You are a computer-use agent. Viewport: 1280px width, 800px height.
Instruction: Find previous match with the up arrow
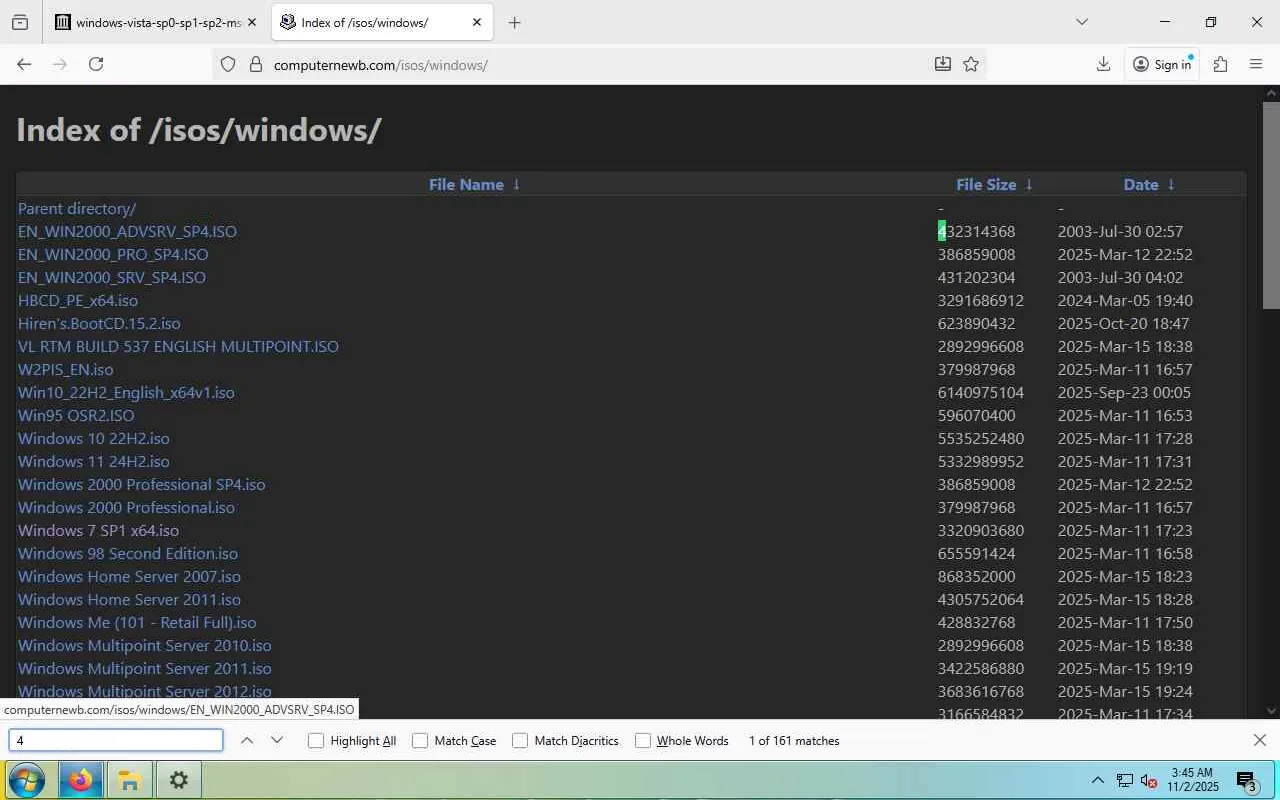pyautogui.click(x=247, y=740)
